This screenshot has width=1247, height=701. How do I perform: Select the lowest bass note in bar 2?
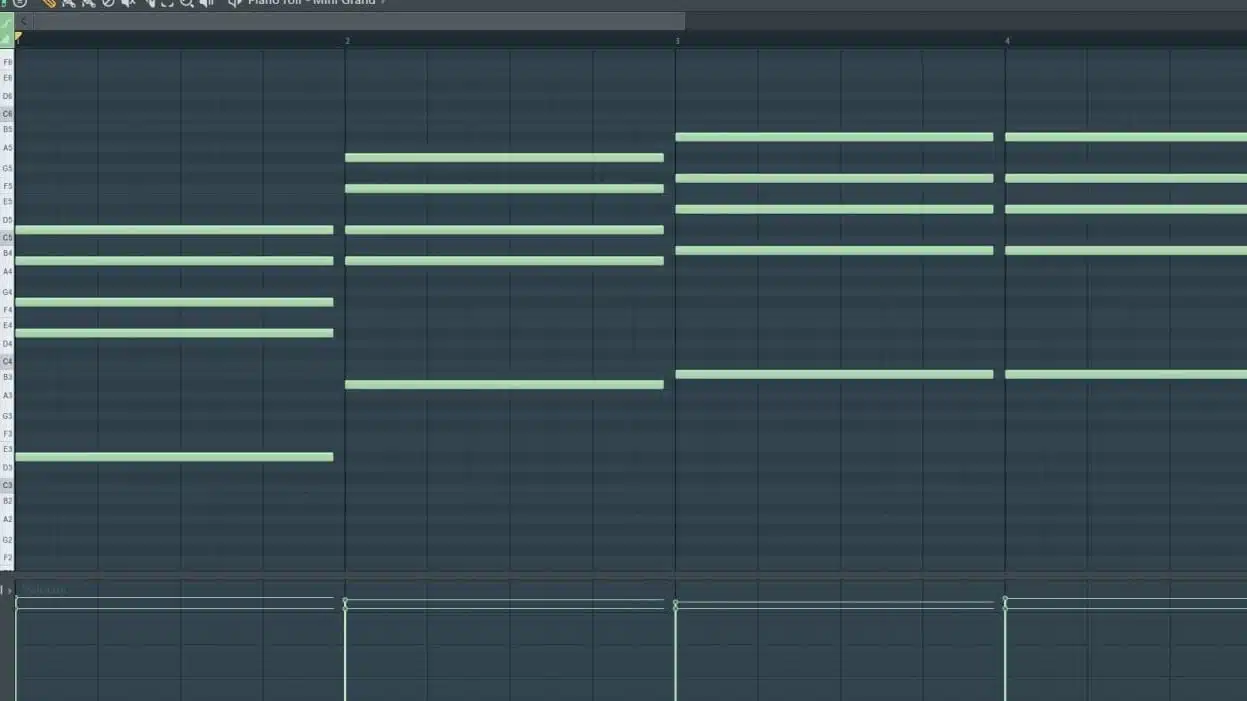(x=504, y=384)
